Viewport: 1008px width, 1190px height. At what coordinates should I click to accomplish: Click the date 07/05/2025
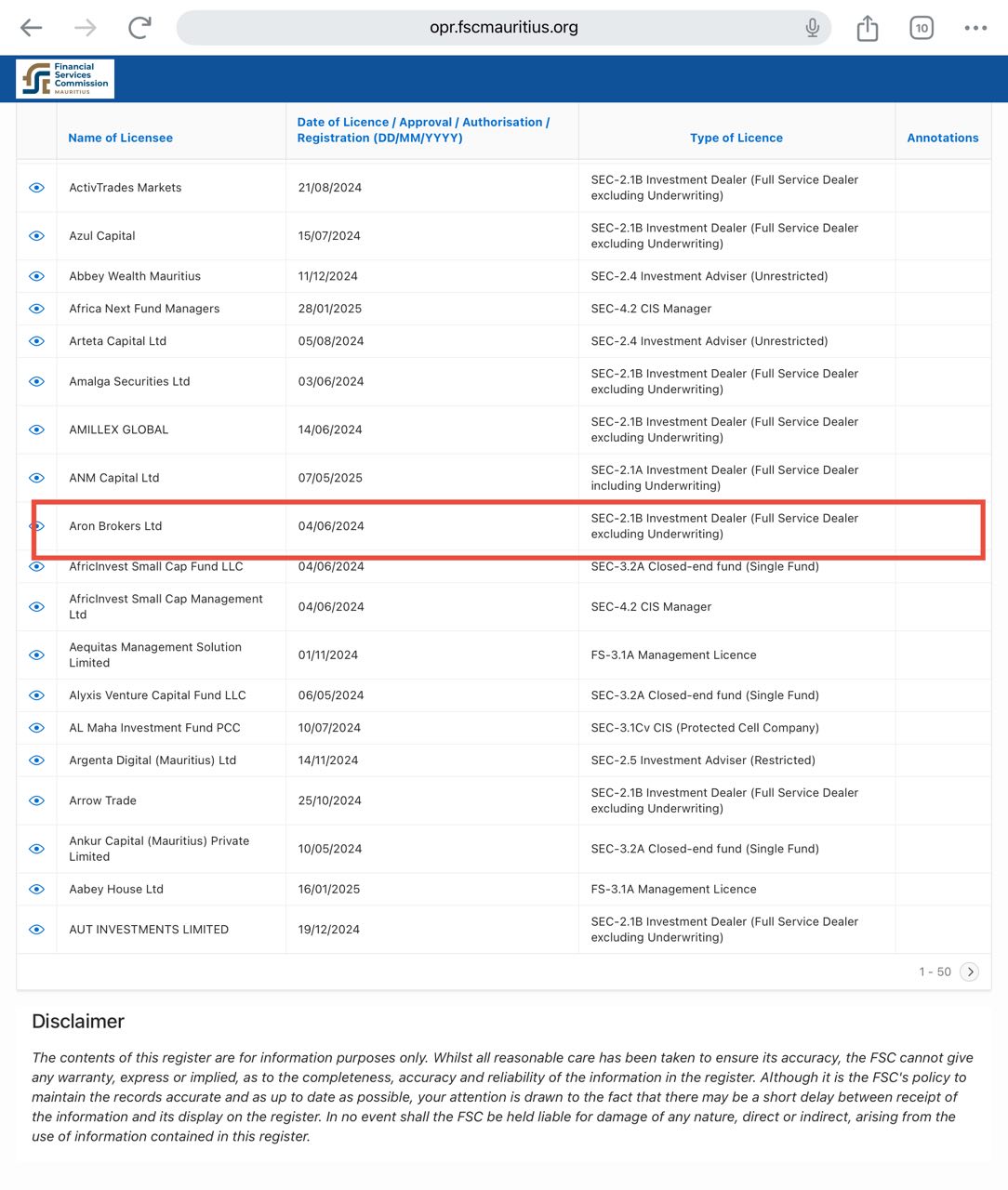[330, 478]
